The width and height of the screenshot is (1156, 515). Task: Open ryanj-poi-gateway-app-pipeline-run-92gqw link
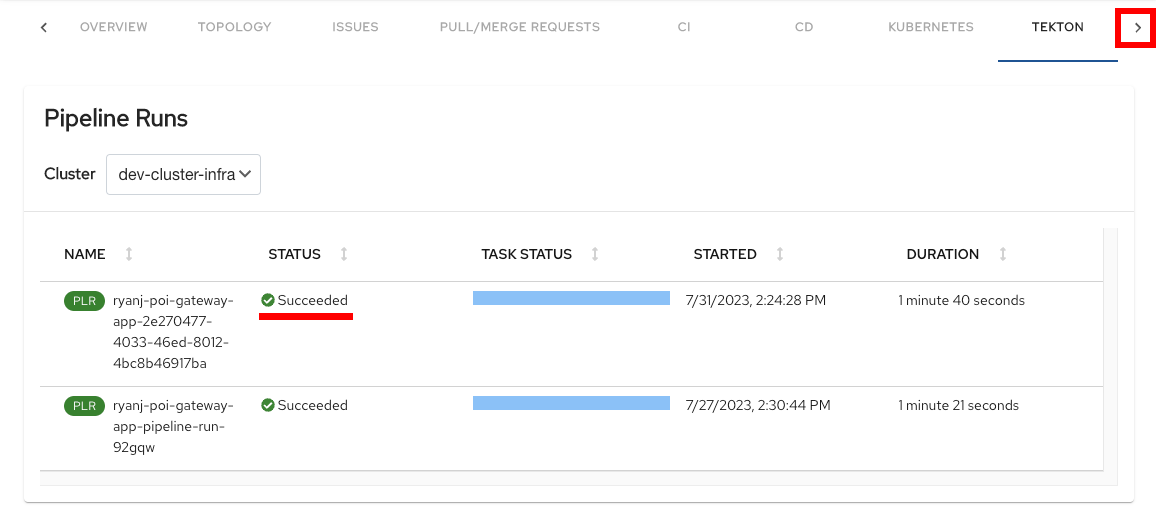[173, 427]
